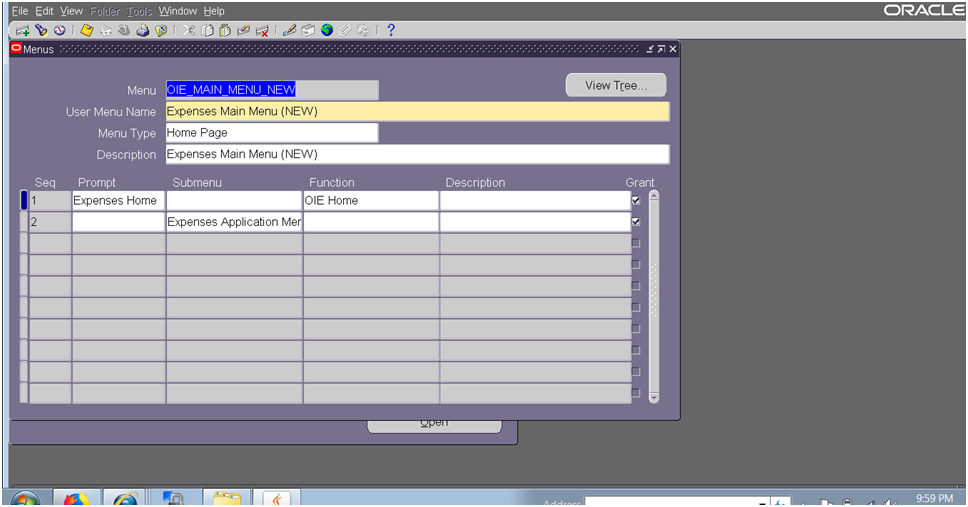Click the Delete Record red X icon
Screen dimensions: 968x507
pyautogui.click(x=262, y=30)
